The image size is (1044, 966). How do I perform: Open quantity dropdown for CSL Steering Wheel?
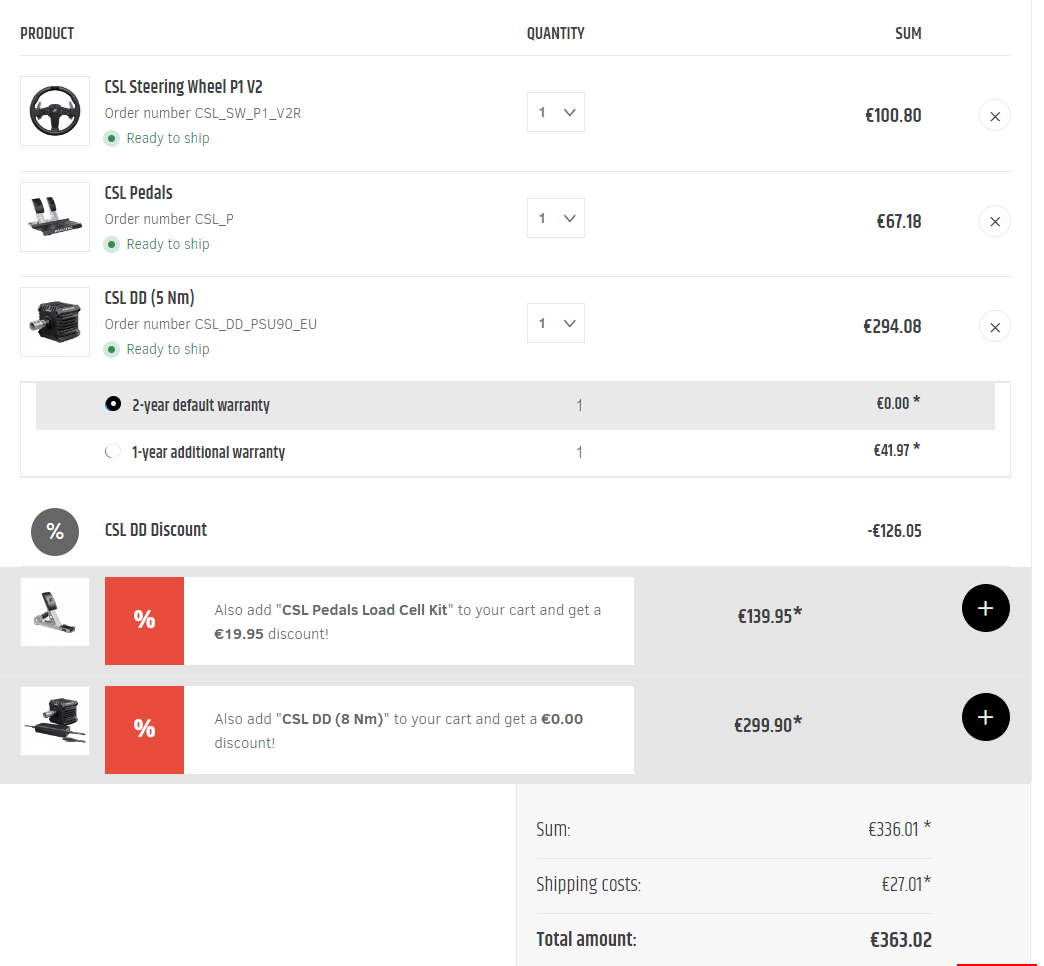(555, 112)
